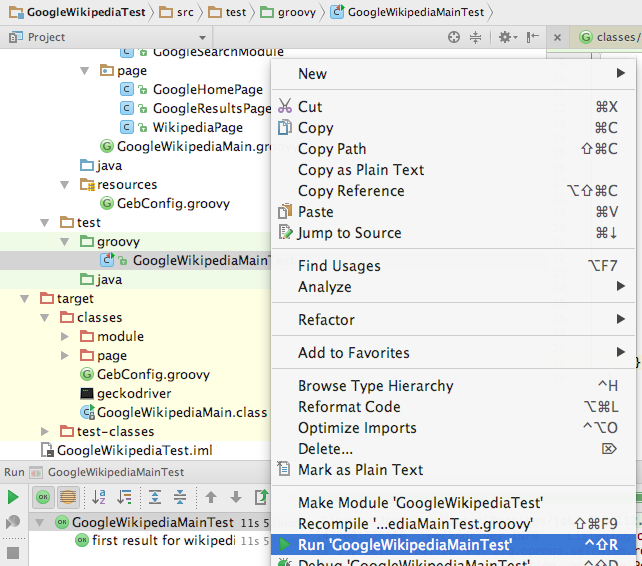Toggle sort by duration button
Screen dimensions: 642x566
point(124,497)
